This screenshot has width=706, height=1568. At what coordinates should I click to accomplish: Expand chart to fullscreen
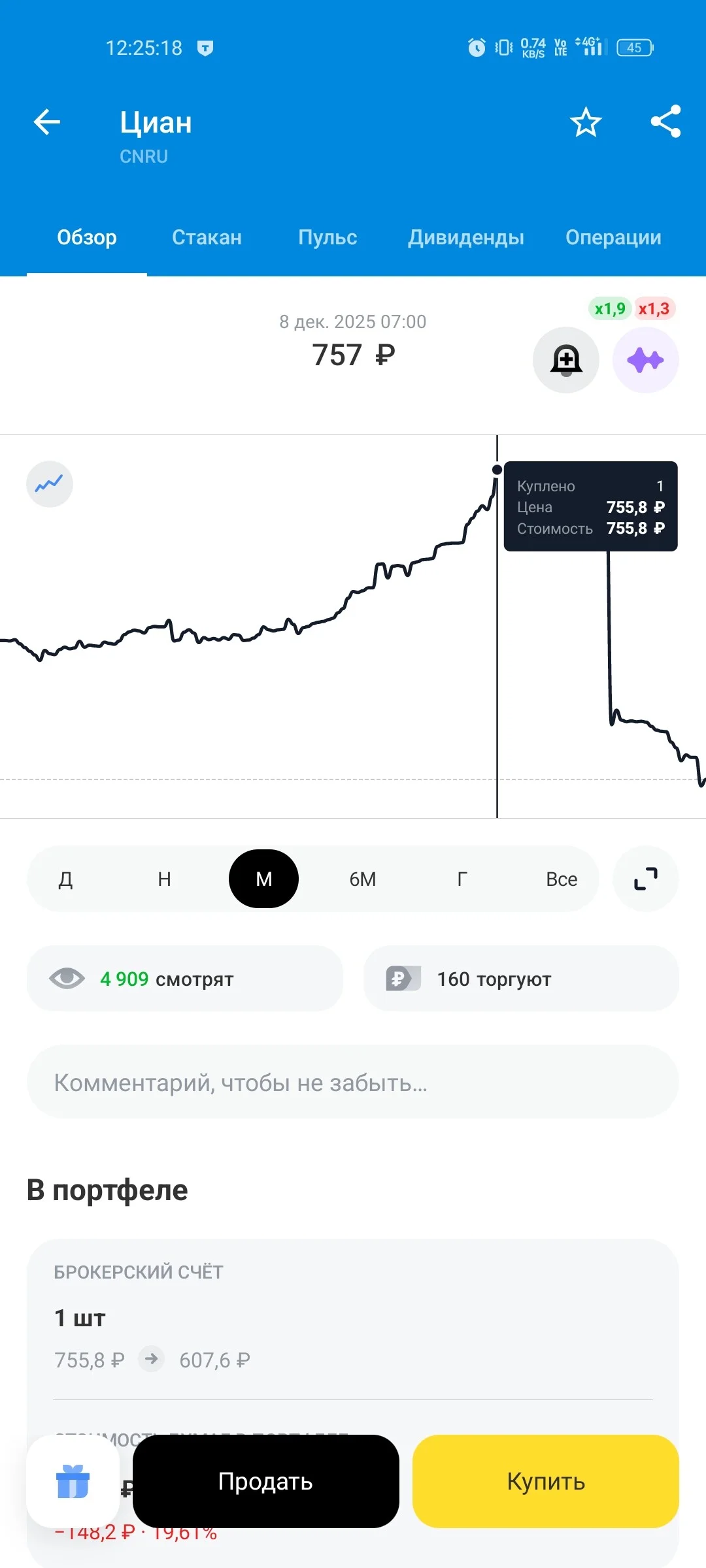pyautogui.click(x=646, y=879)
